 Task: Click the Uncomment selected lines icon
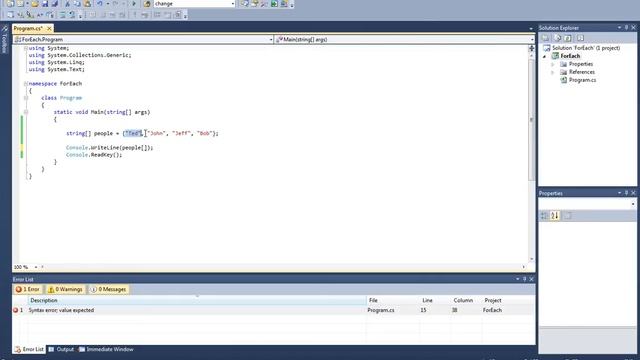click(x=72, y=15)
